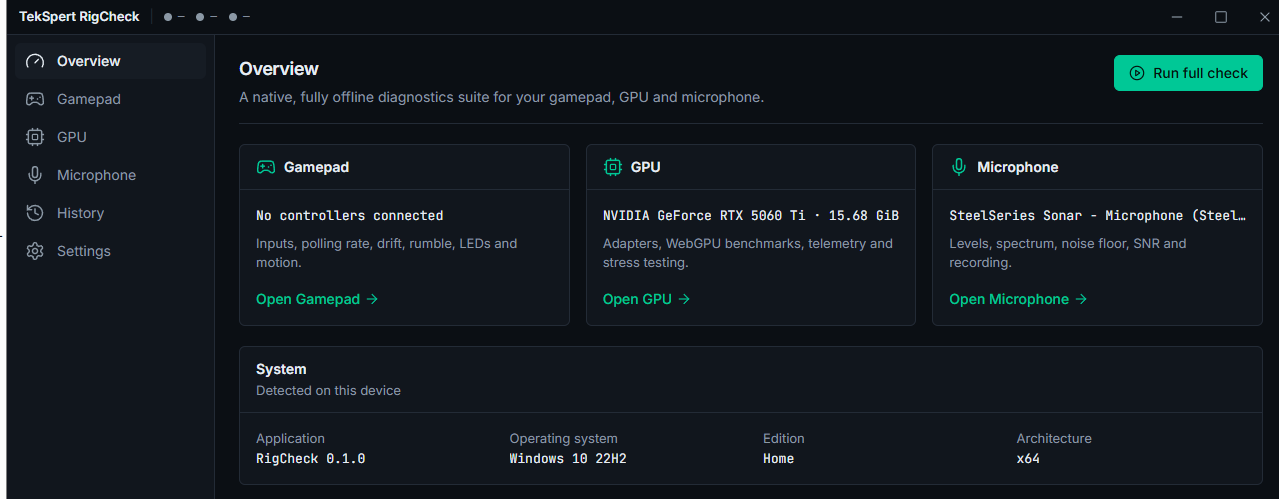Click the play icon in Run full check
Image resolution: width=1279 pixels, height=499 pixels.
[x=1137, y=73]
